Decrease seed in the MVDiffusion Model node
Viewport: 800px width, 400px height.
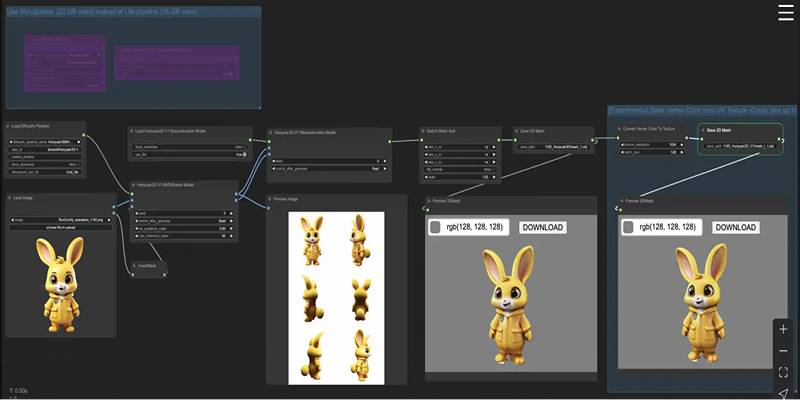point(137,213)
